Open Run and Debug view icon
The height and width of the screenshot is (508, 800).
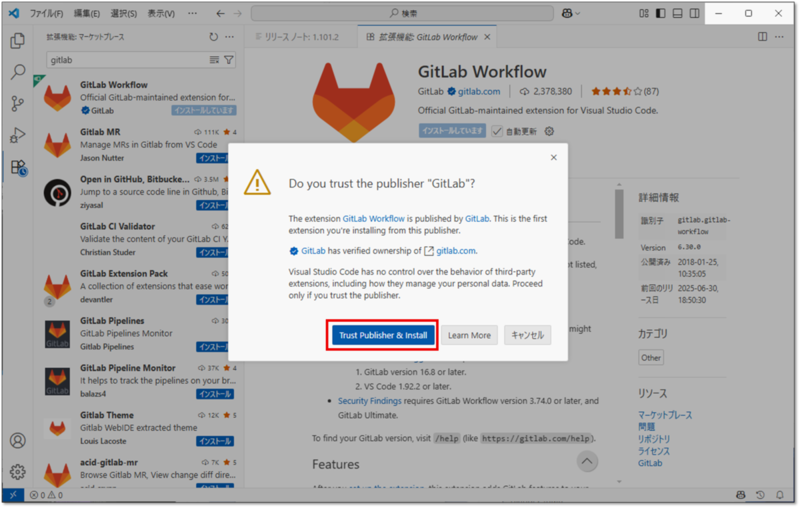(x=18, y=135)
